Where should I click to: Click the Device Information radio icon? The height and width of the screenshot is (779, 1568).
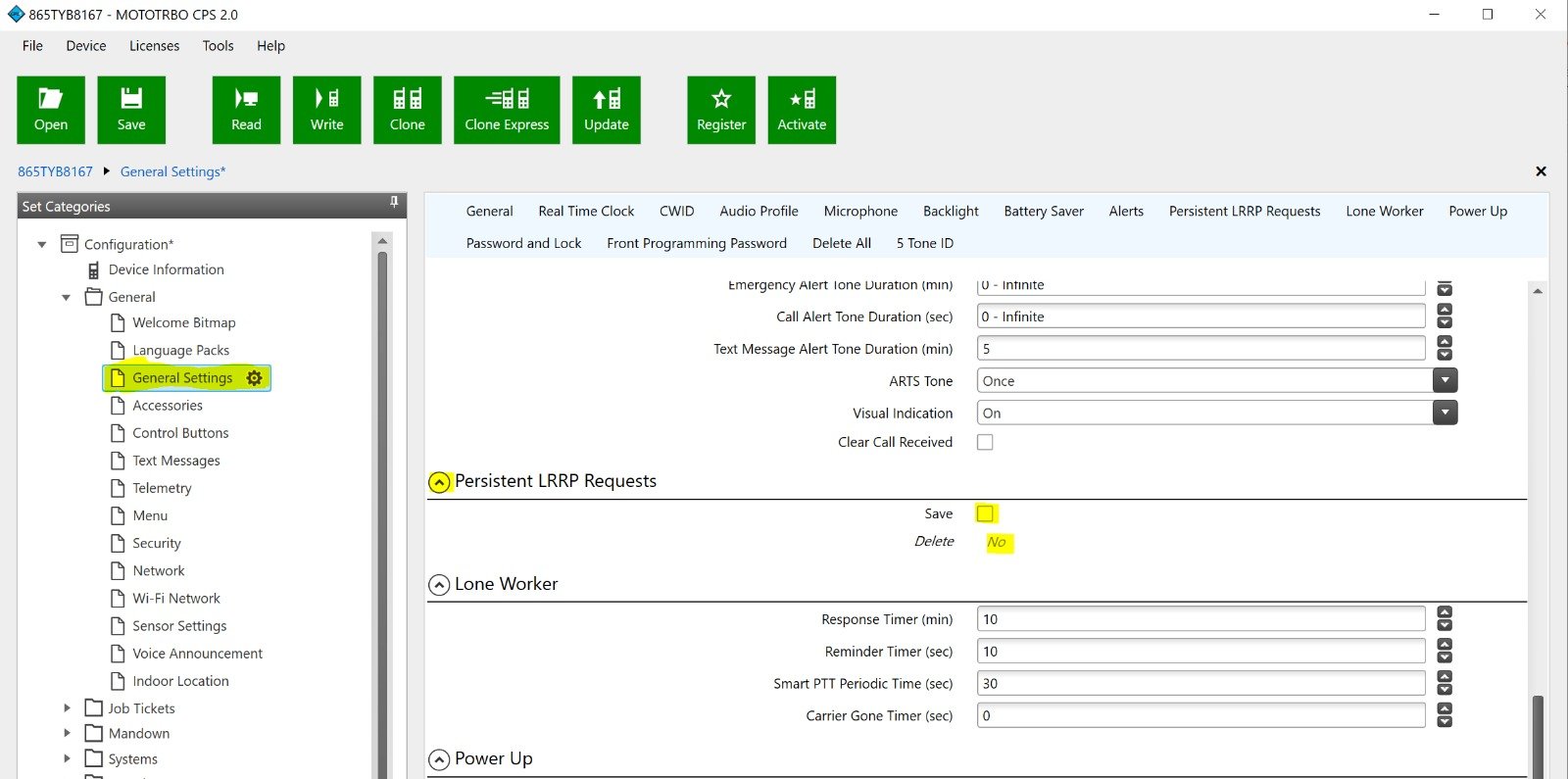click(x=94, y=270)
